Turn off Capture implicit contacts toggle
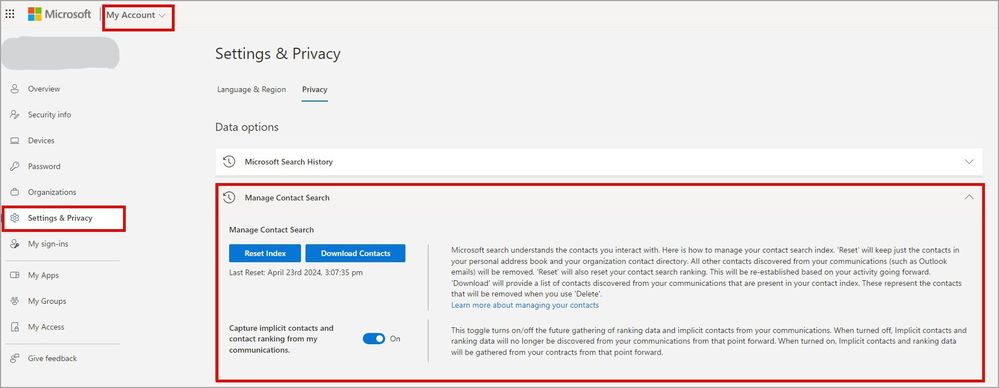This screenshot has width=999, height=388. [374, 339]
